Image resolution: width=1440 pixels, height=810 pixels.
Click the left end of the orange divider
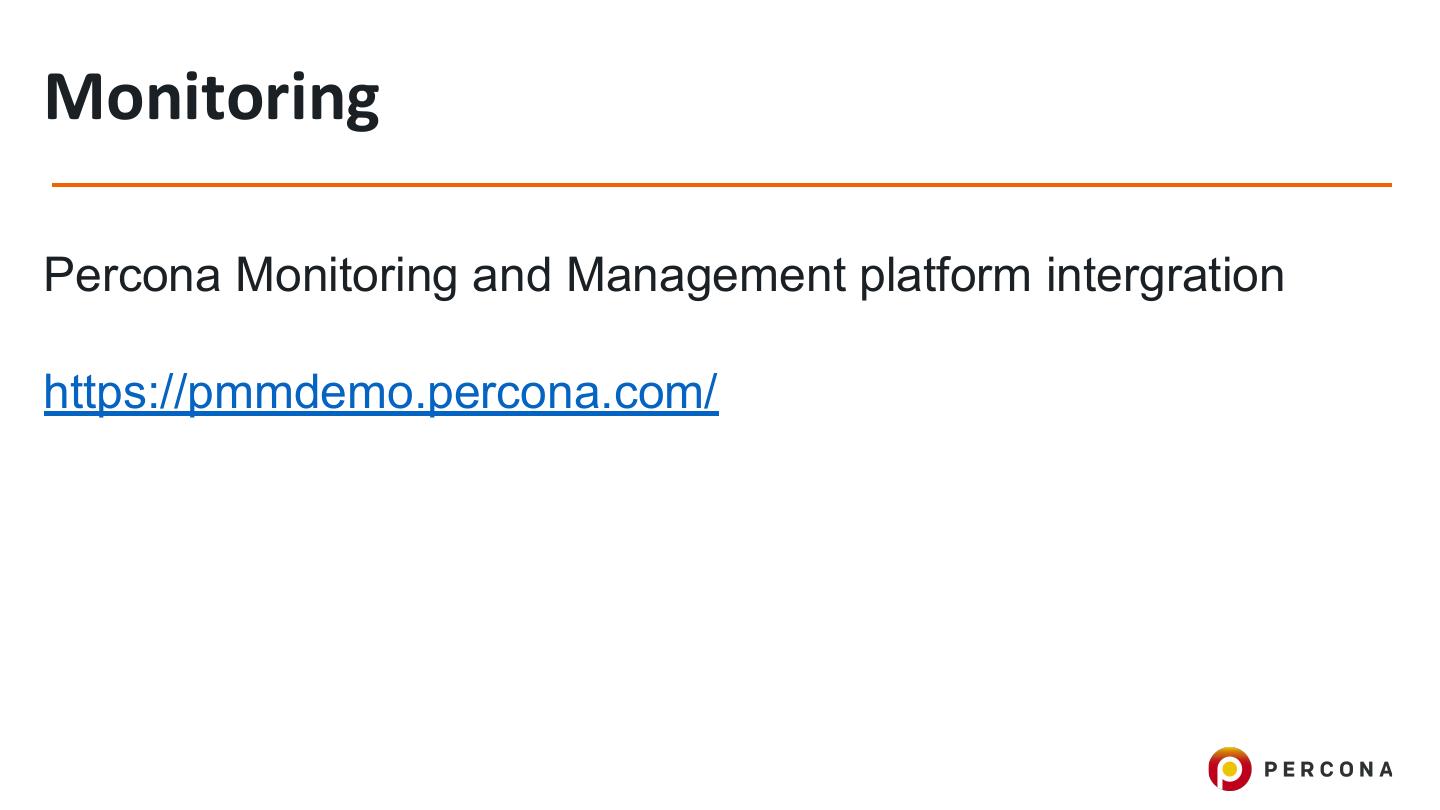[58, 185]
